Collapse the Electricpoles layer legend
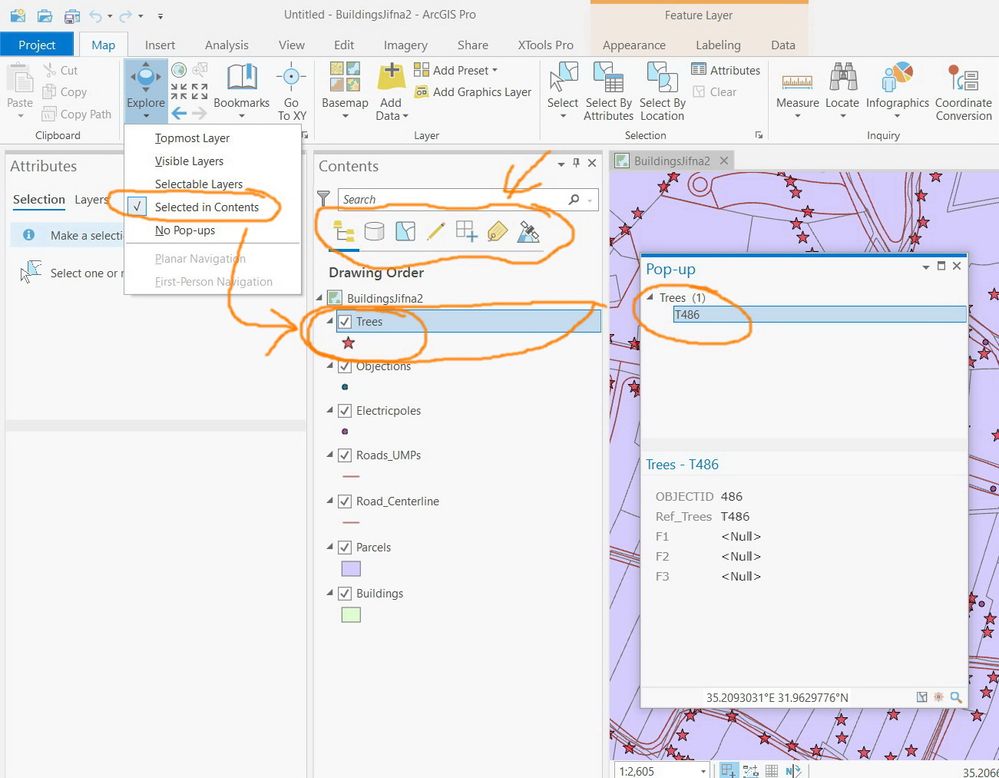This screenshot has height=778, width=999. (x=330, y=410)
